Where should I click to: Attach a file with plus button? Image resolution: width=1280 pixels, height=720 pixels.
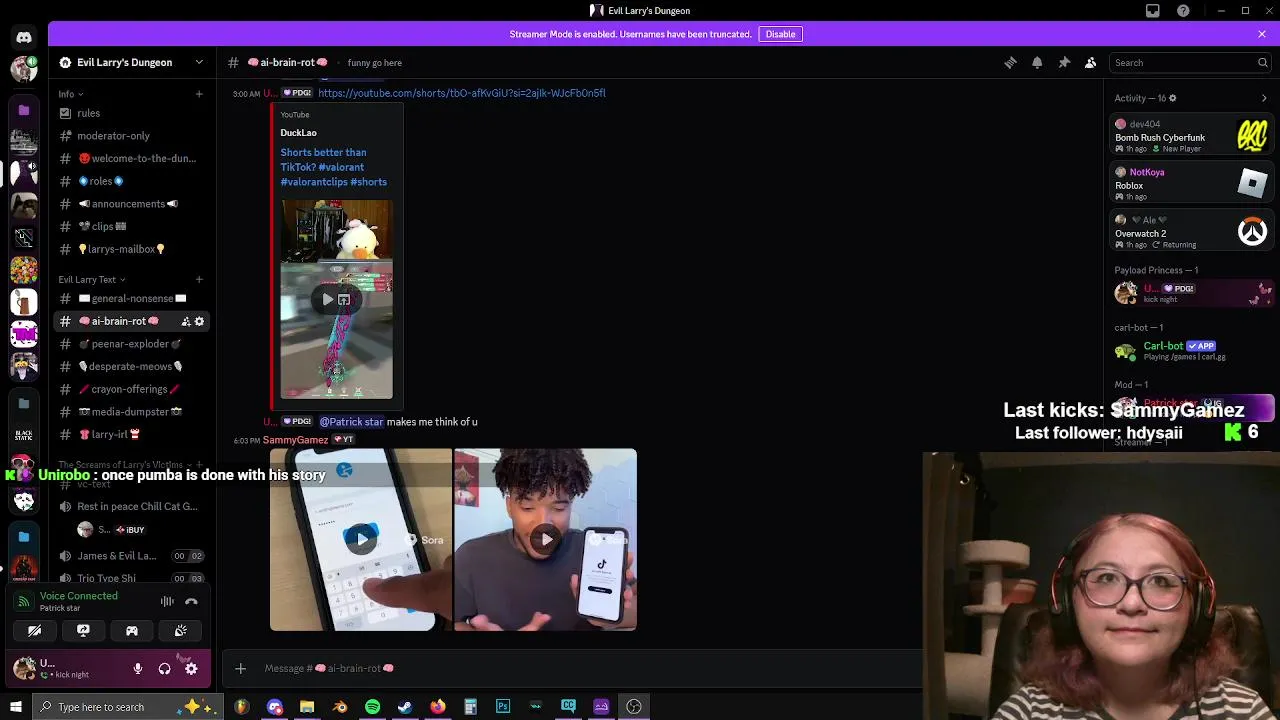coord(240,668)
